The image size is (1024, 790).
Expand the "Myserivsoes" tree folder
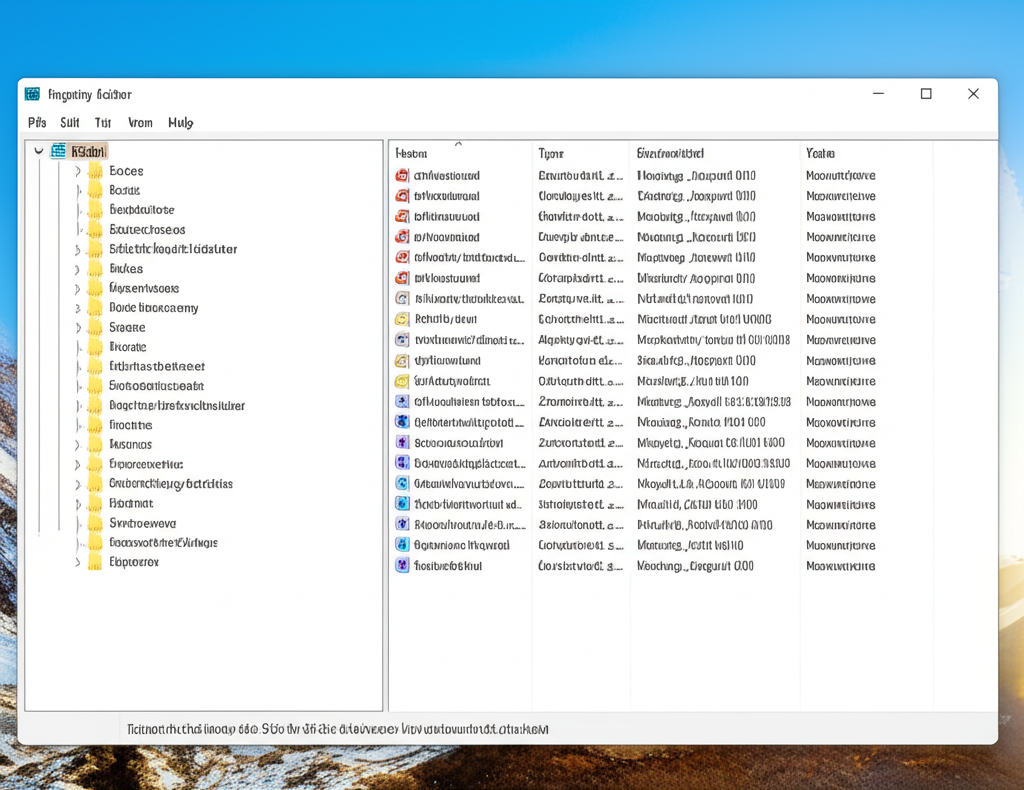pyautogui.click(x=78, y=289)
